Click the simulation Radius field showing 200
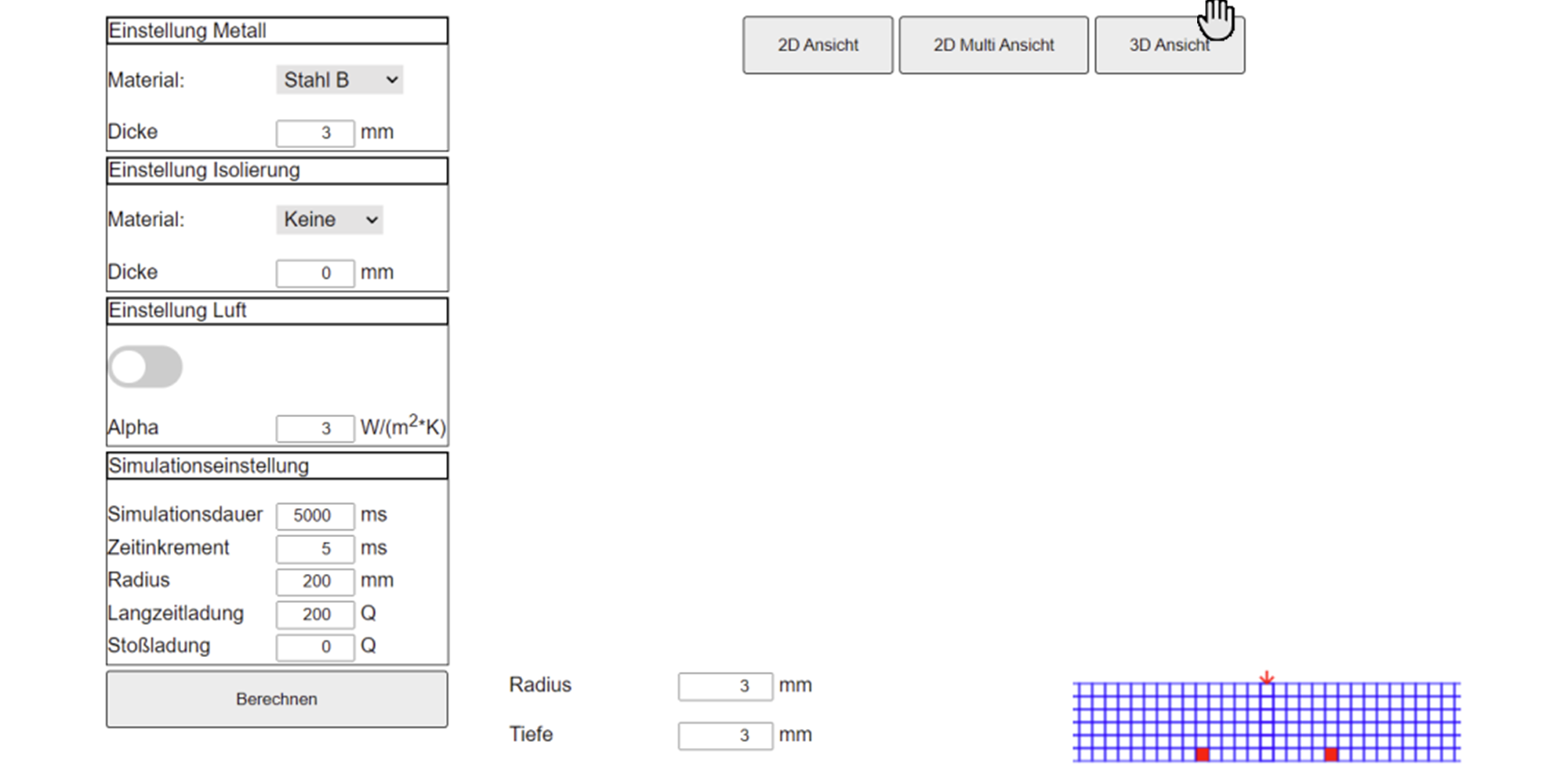 [315, 581]
